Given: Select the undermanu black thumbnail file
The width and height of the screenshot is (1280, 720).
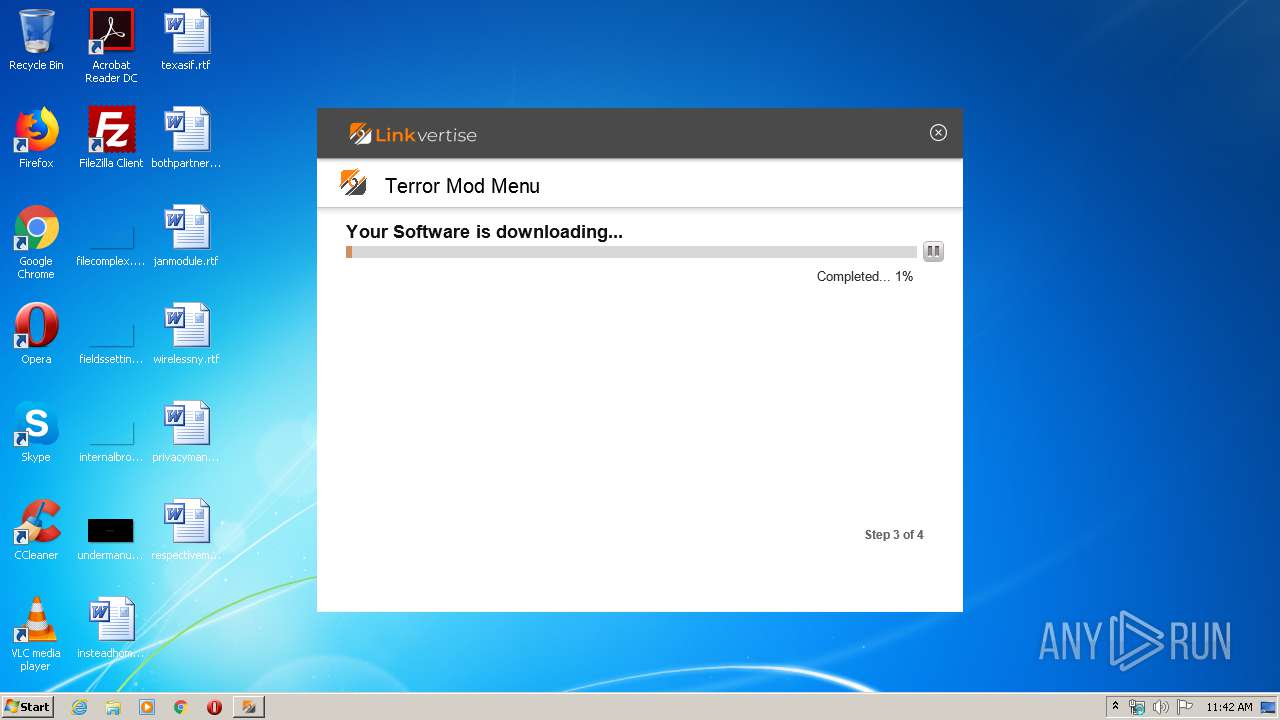Looking at the screenshot, I should 111,538.
